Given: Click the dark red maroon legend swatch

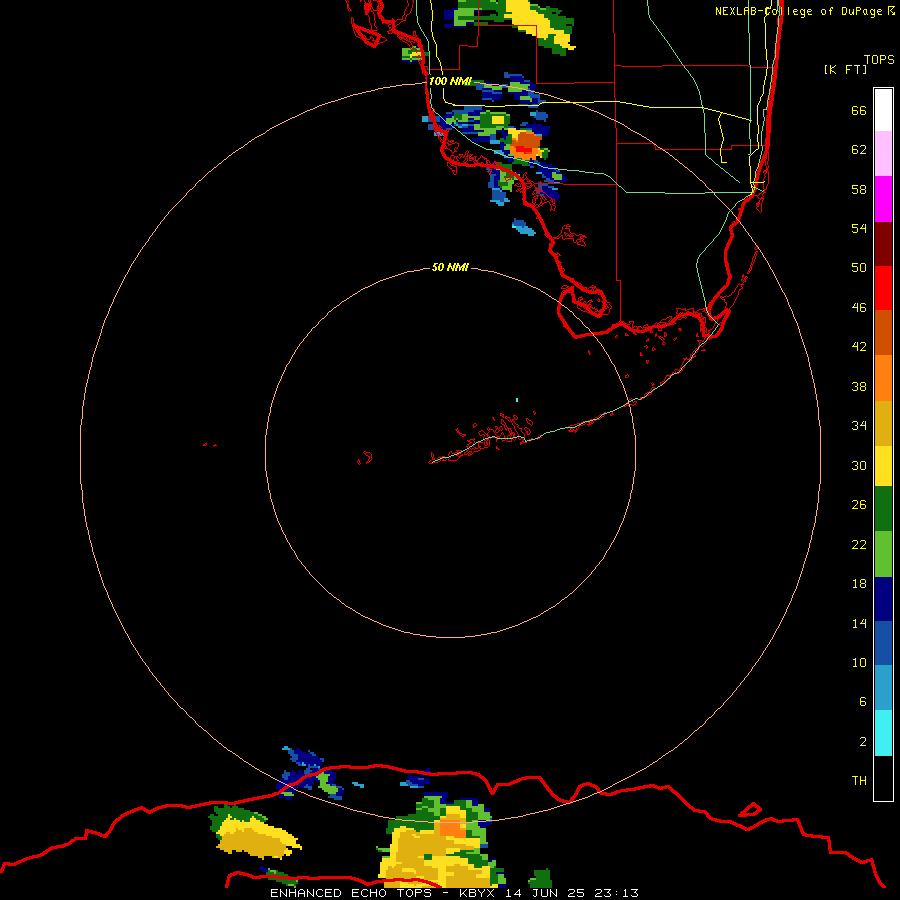Looking at the screenshot, I should point(883,243).
